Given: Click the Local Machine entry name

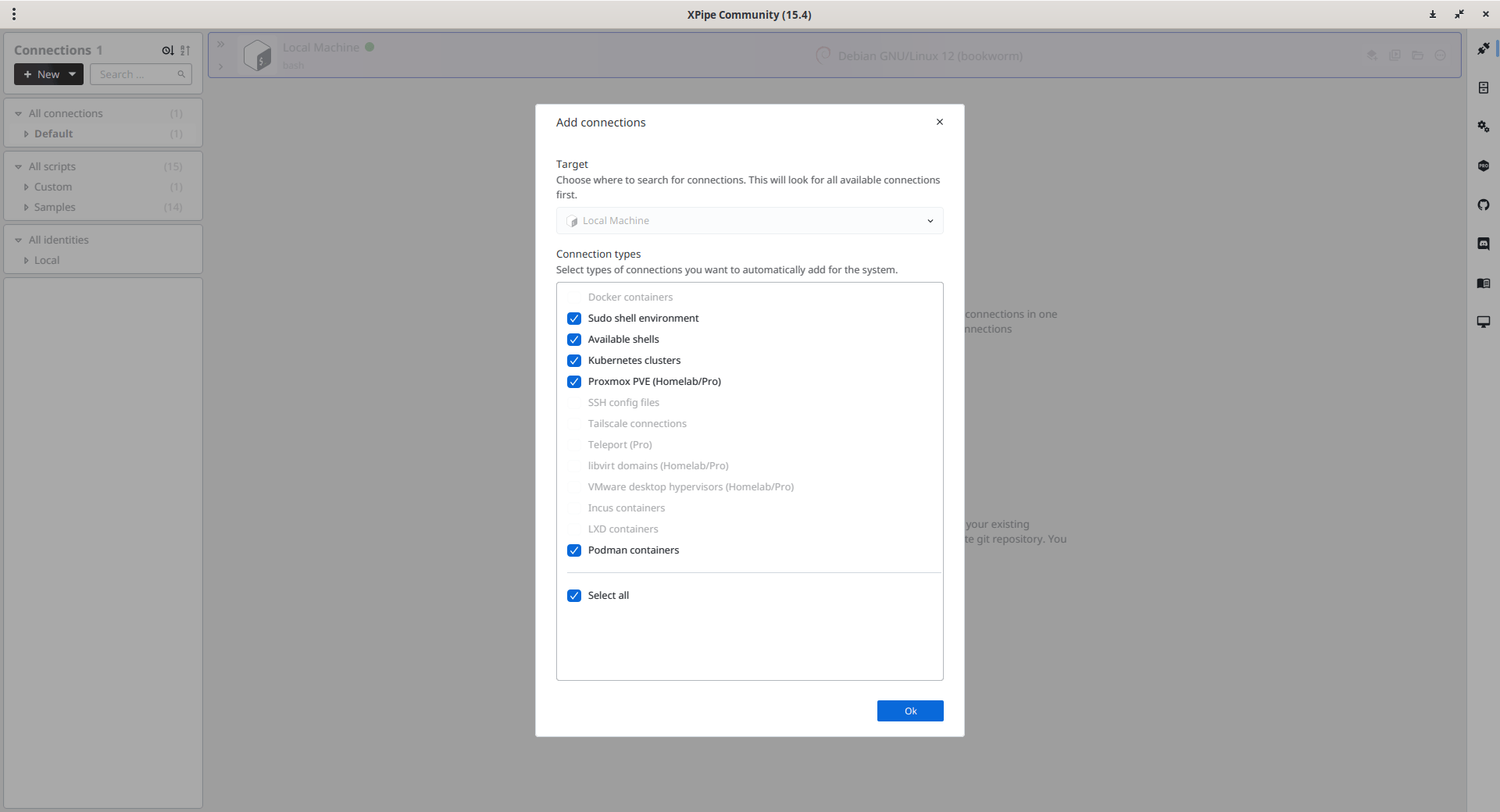Looking at the screenshot, I should [x=320, y=48].
